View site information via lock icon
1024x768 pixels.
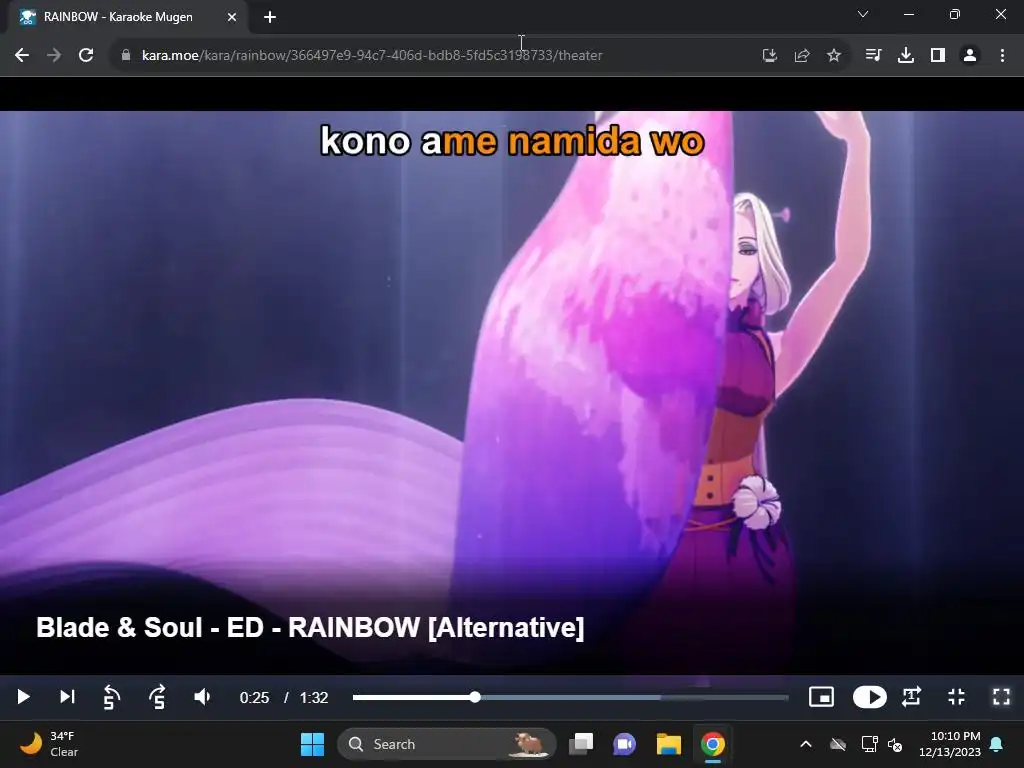coord(126,56)
